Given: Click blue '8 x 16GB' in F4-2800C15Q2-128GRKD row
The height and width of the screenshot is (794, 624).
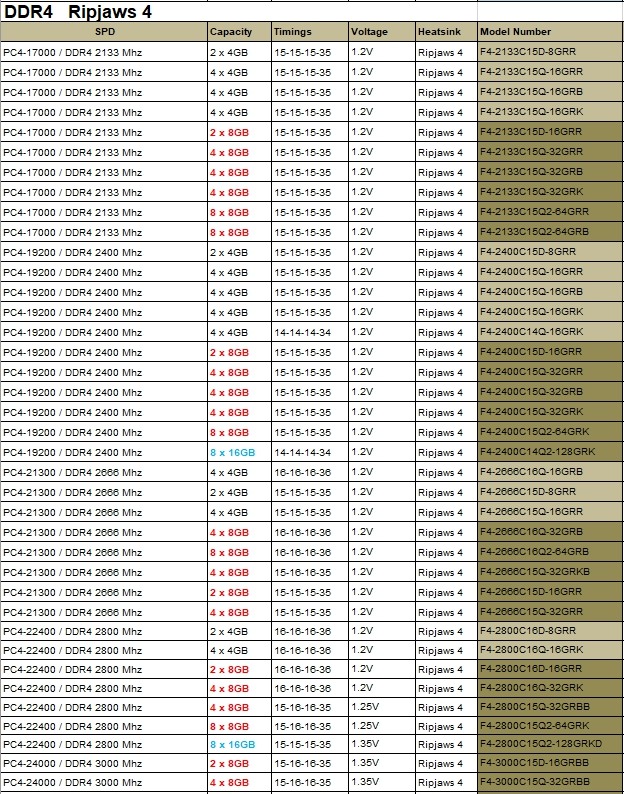Looking at the screenshot, I should click(x=232, y=745).
